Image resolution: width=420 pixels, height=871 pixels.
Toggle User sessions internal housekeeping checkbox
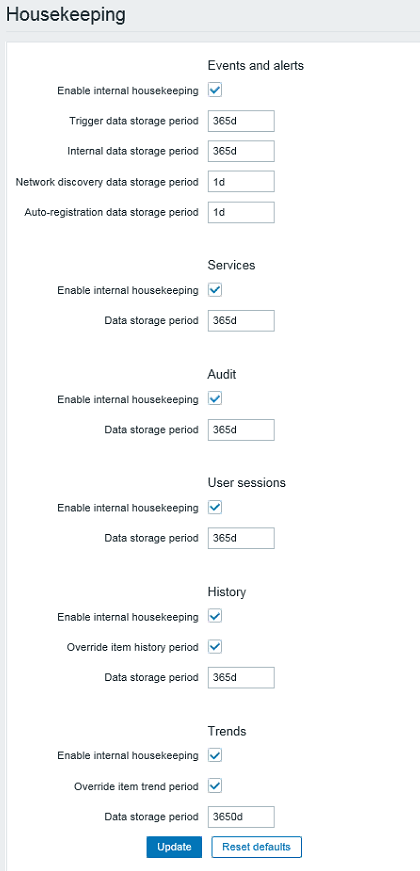(215, 507)
